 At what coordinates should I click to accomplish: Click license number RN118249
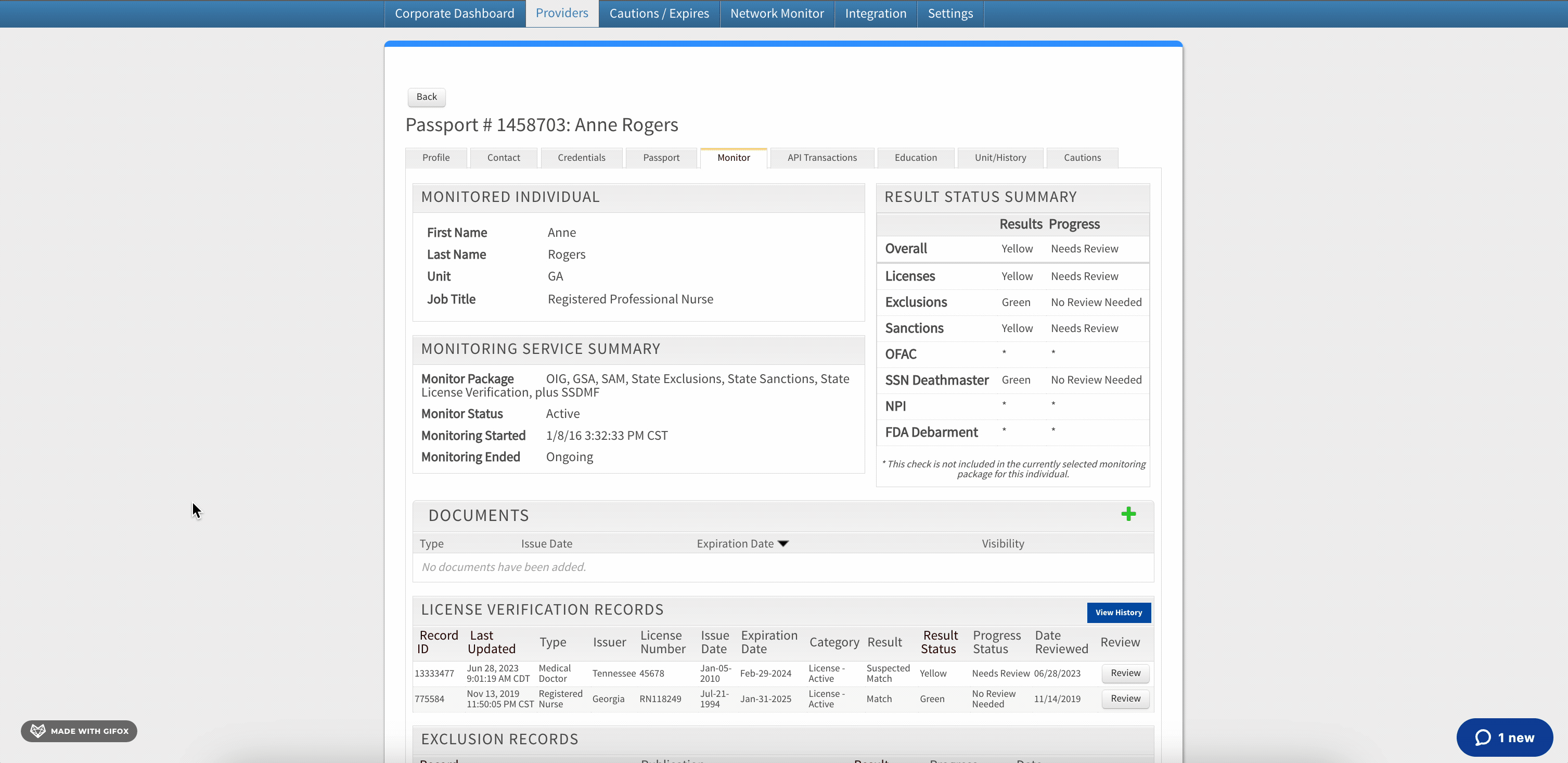coord(660,699)
